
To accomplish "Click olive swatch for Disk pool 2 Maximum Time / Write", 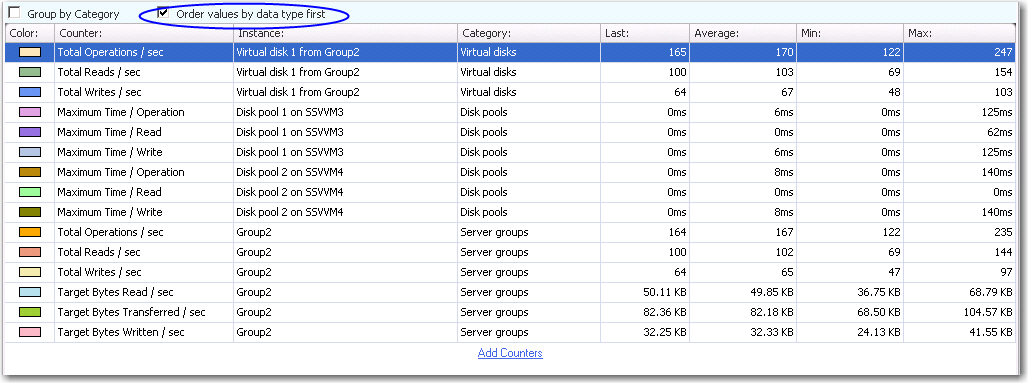I will 31,212.
